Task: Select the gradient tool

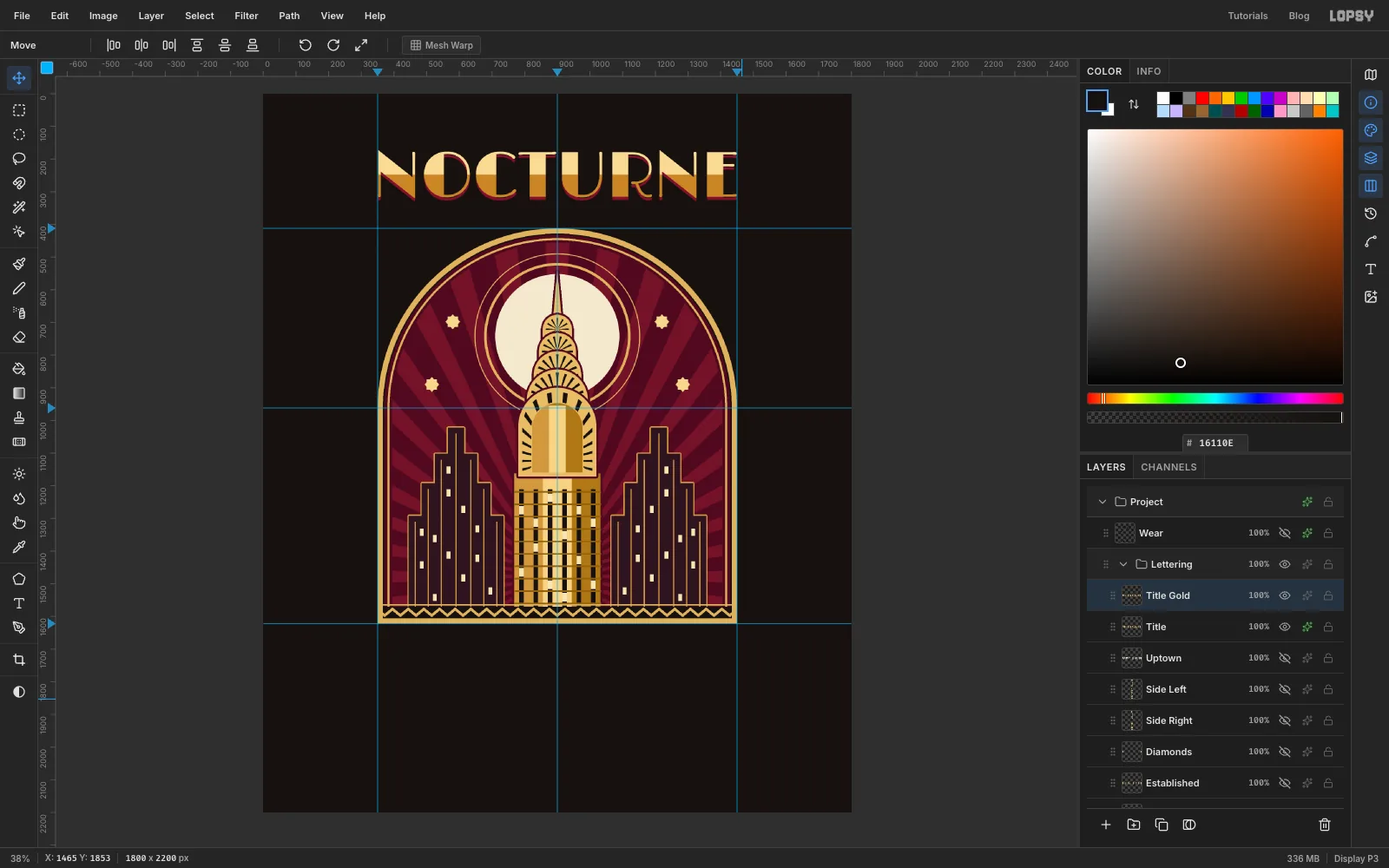Action: [x=19, y=393]
